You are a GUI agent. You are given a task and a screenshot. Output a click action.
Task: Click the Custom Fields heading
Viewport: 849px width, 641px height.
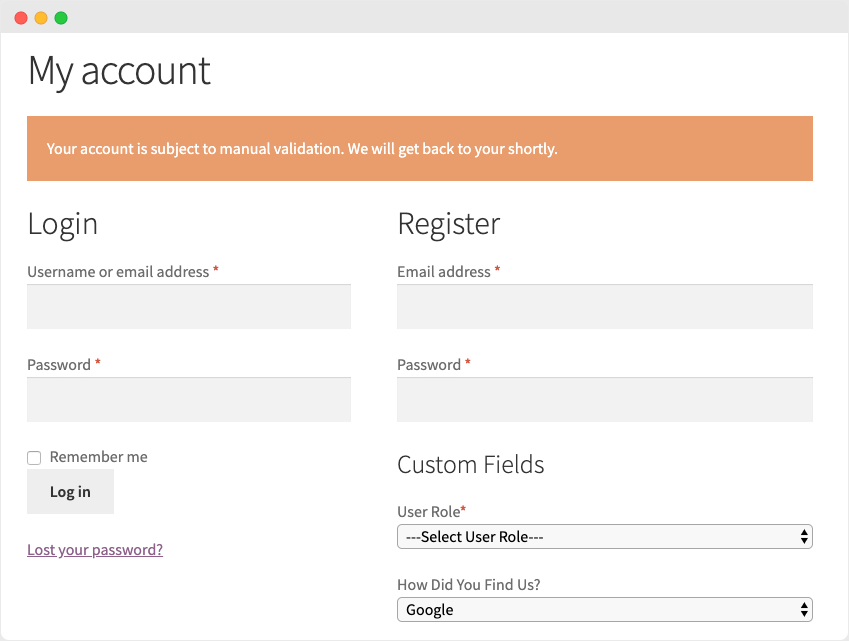pyautogui.click(x=471, y=465)
